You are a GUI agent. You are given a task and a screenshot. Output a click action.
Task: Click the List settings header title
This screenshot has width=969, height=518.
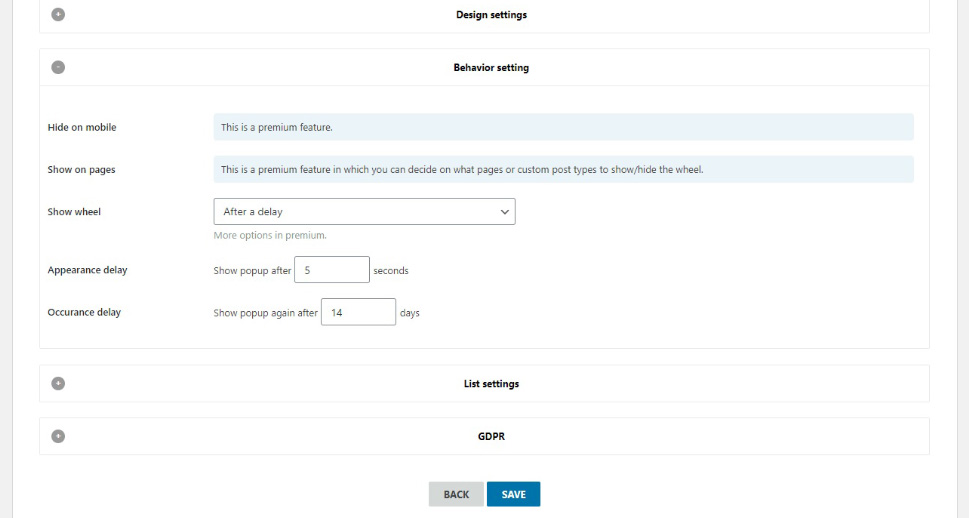coord(491,384)
